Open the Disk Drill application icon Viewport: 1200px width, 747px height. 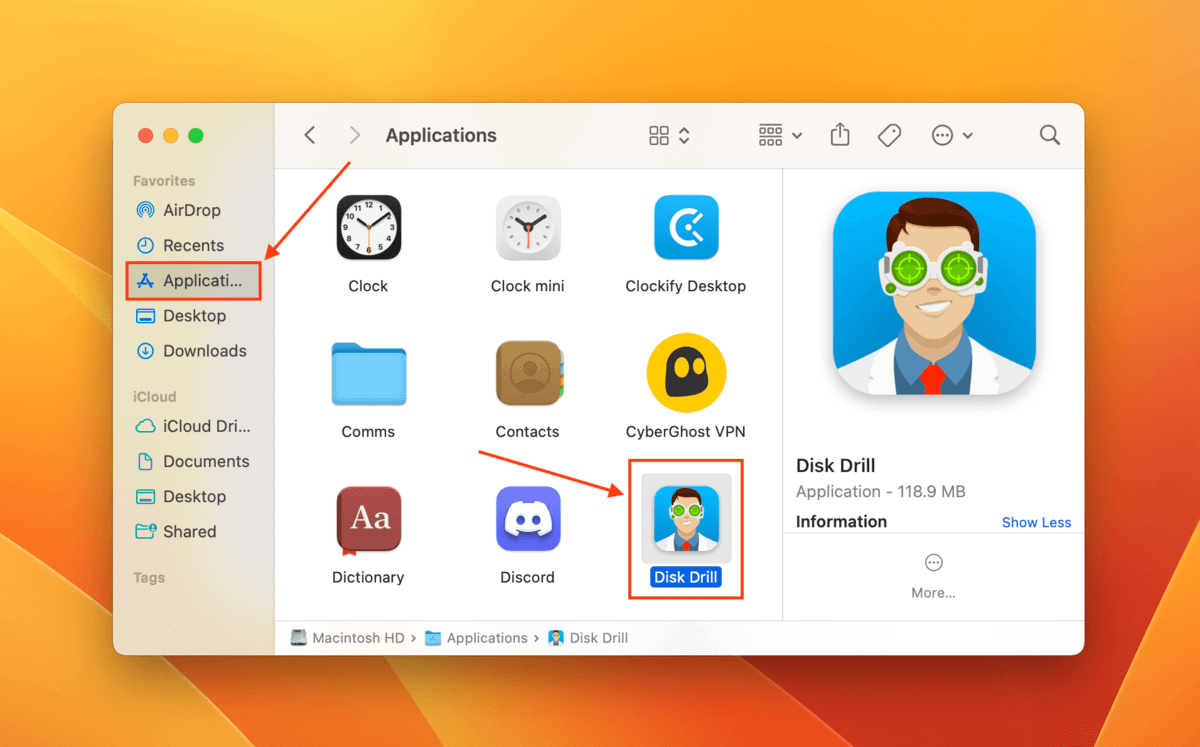pos(686,518)
